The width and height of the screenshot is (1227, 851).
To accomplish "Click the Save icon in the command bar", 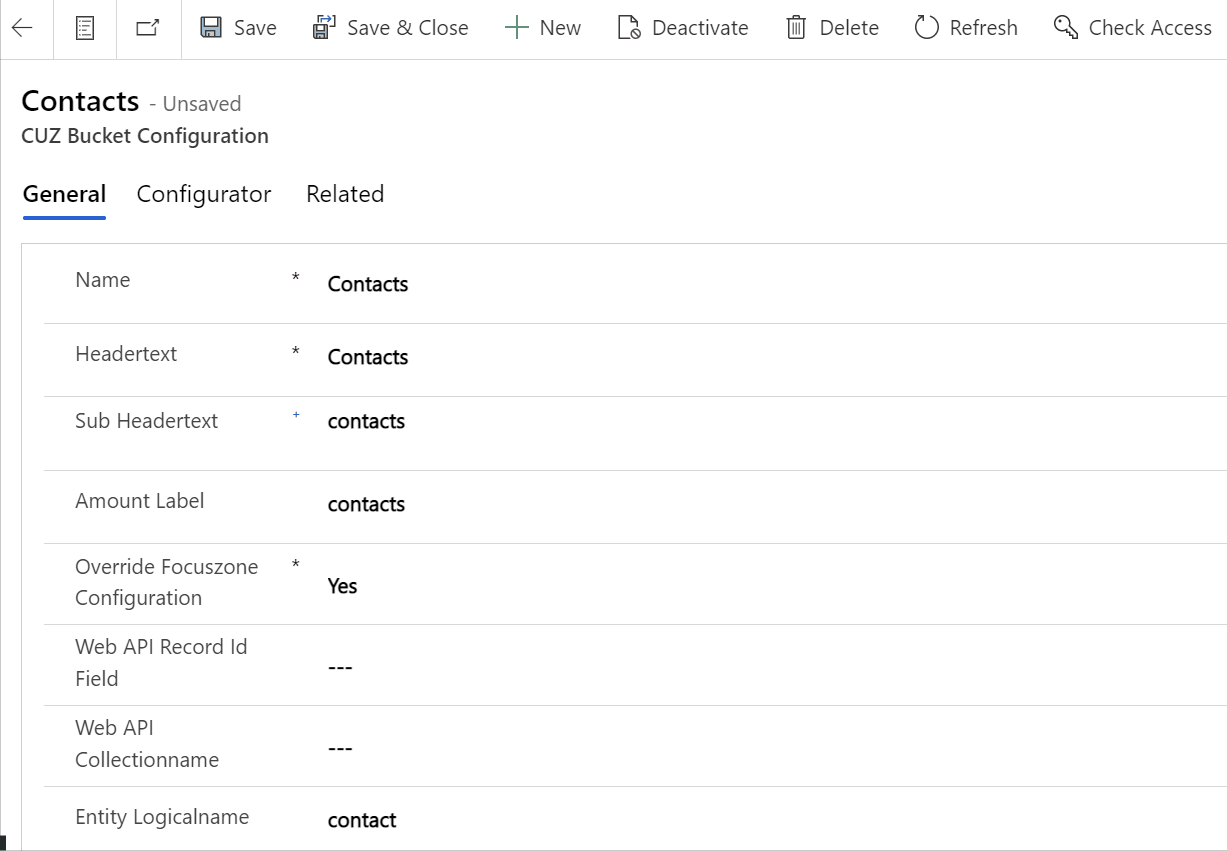I will point(237,27).
